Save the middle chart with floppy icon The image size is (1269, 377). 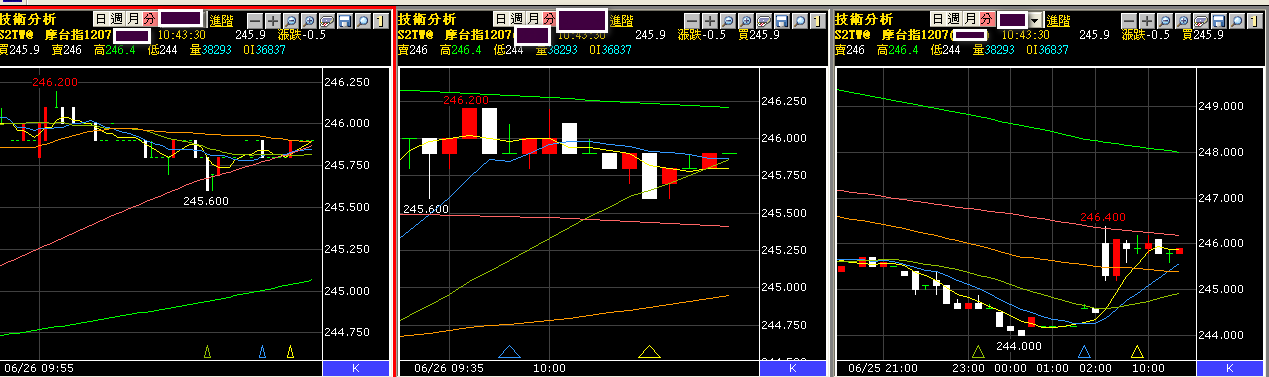coord(781,20)
